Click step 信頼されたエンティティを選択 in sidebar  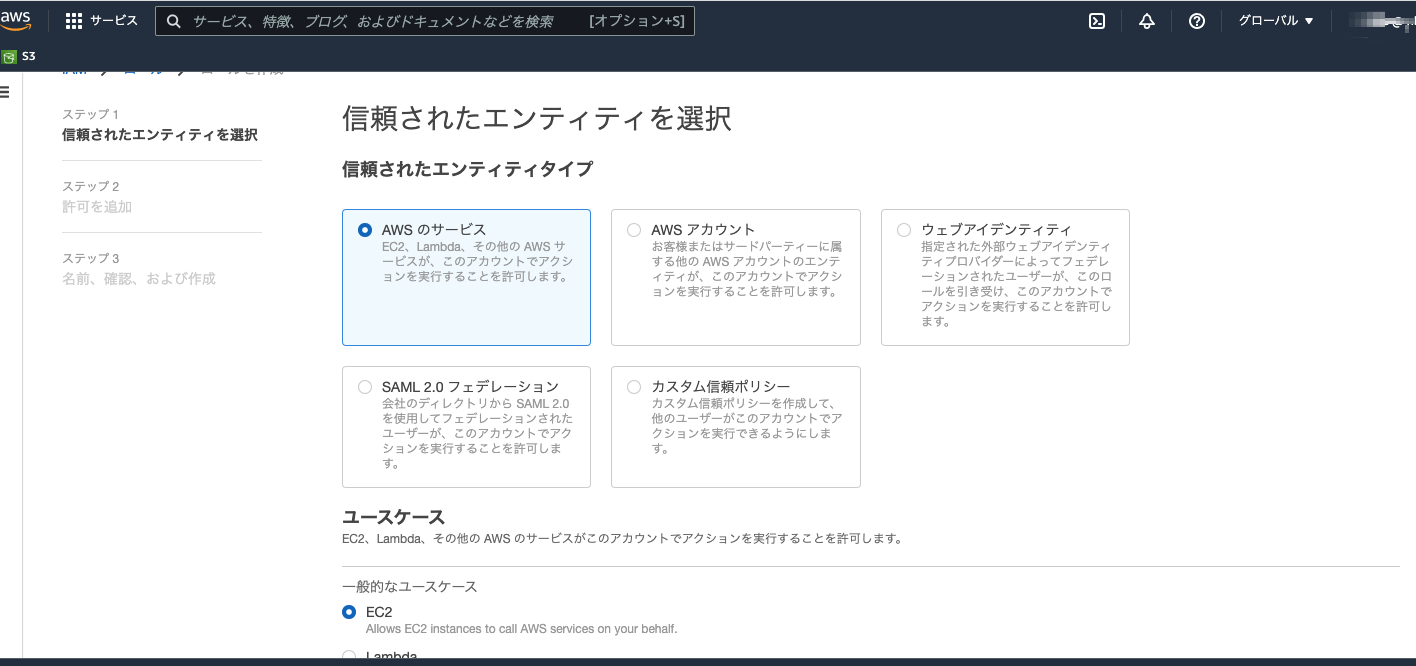point(160,135)
